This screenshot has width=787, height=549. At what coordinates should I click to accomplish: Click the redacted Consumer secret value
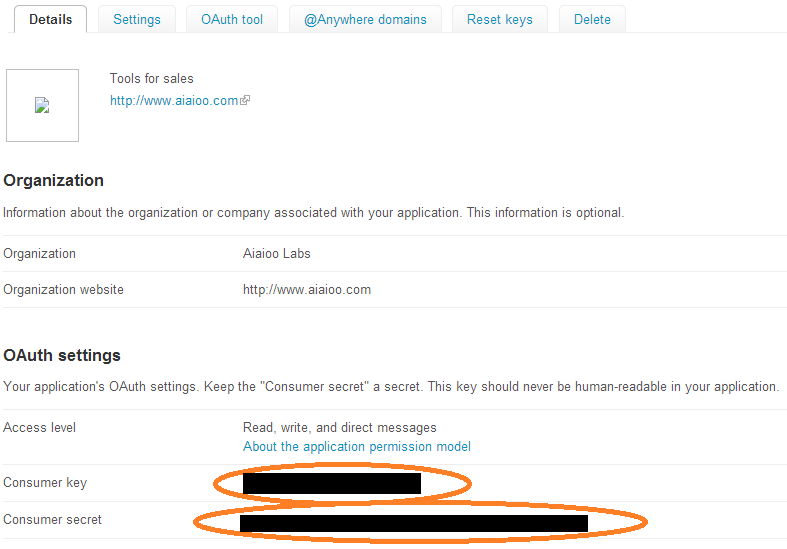tap(414, 523)
